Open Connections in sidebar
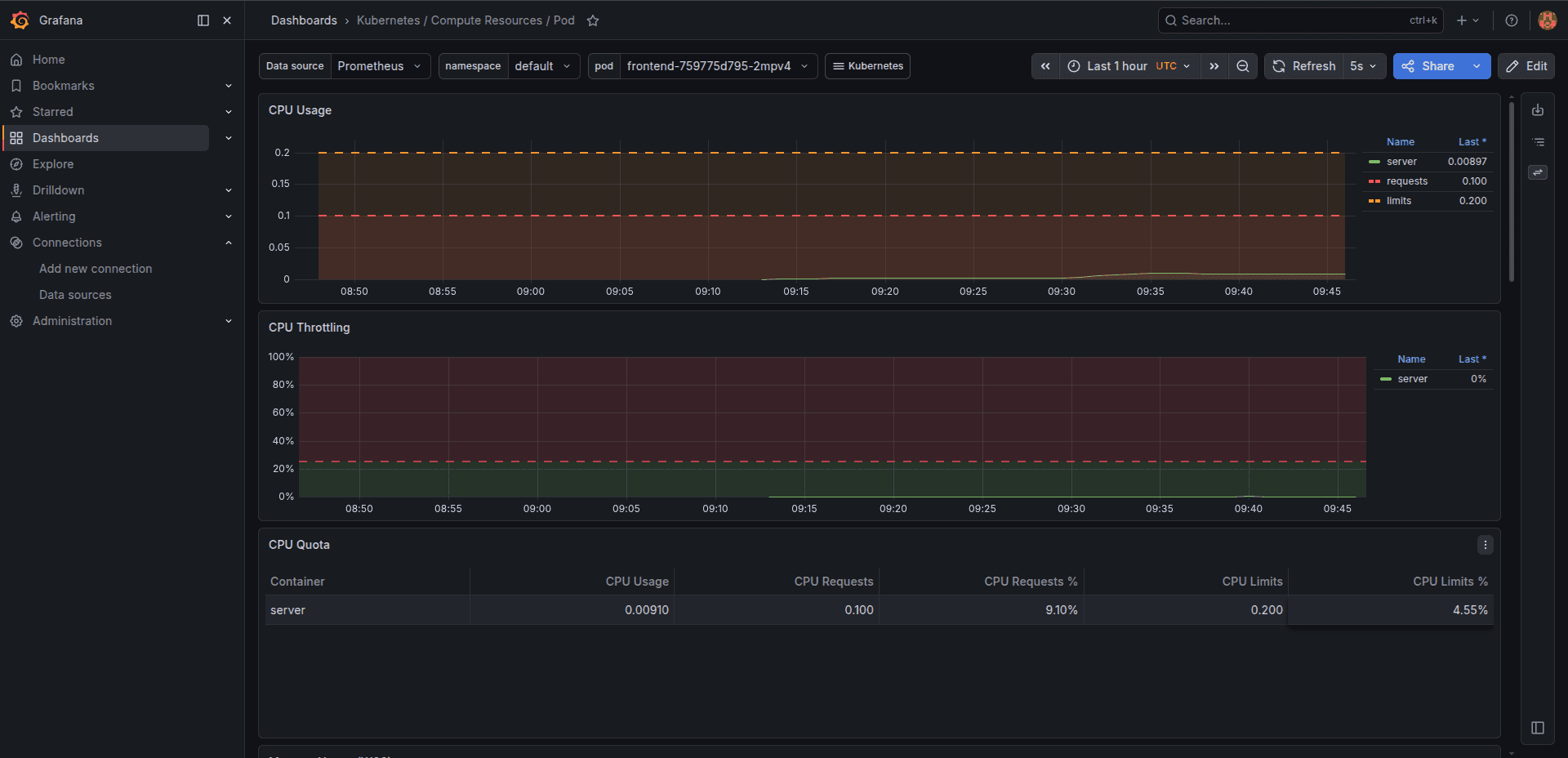The image size is (1568, 758). click(67, 243)
